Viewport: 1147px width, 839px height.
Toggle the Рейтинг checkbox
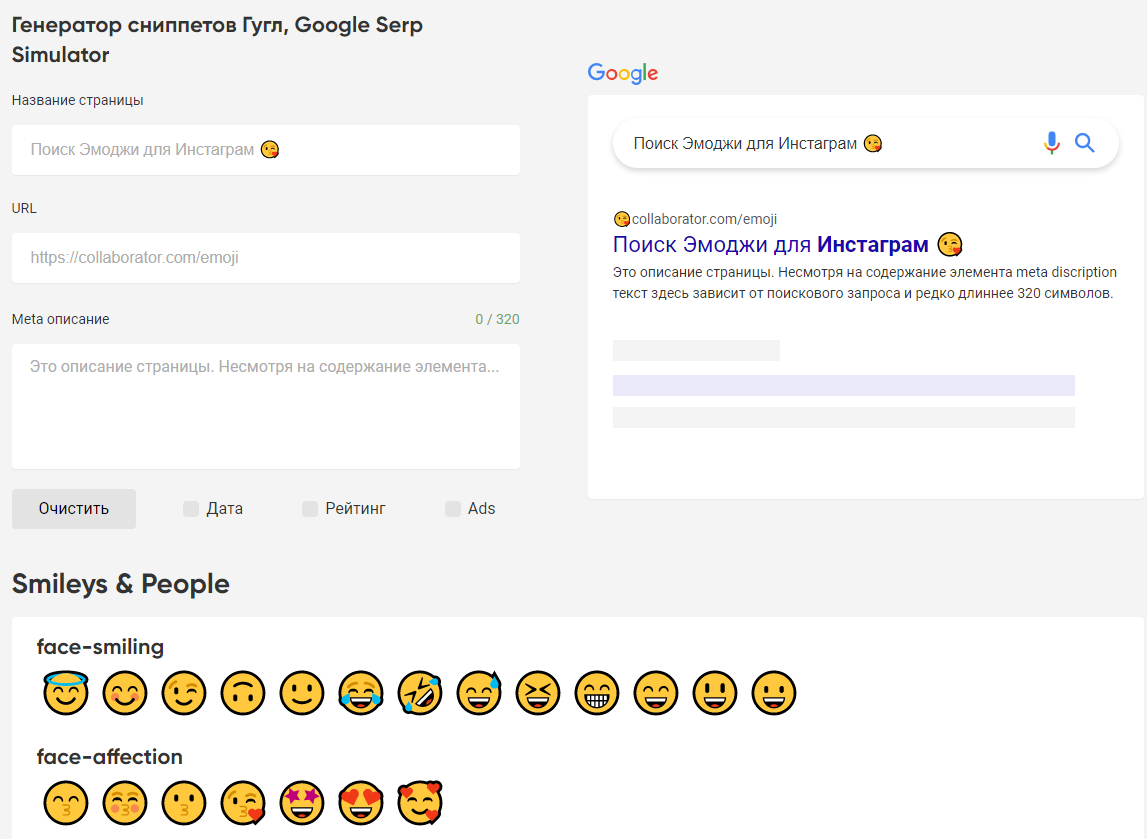pyautogui.click(x=310, y=509)
